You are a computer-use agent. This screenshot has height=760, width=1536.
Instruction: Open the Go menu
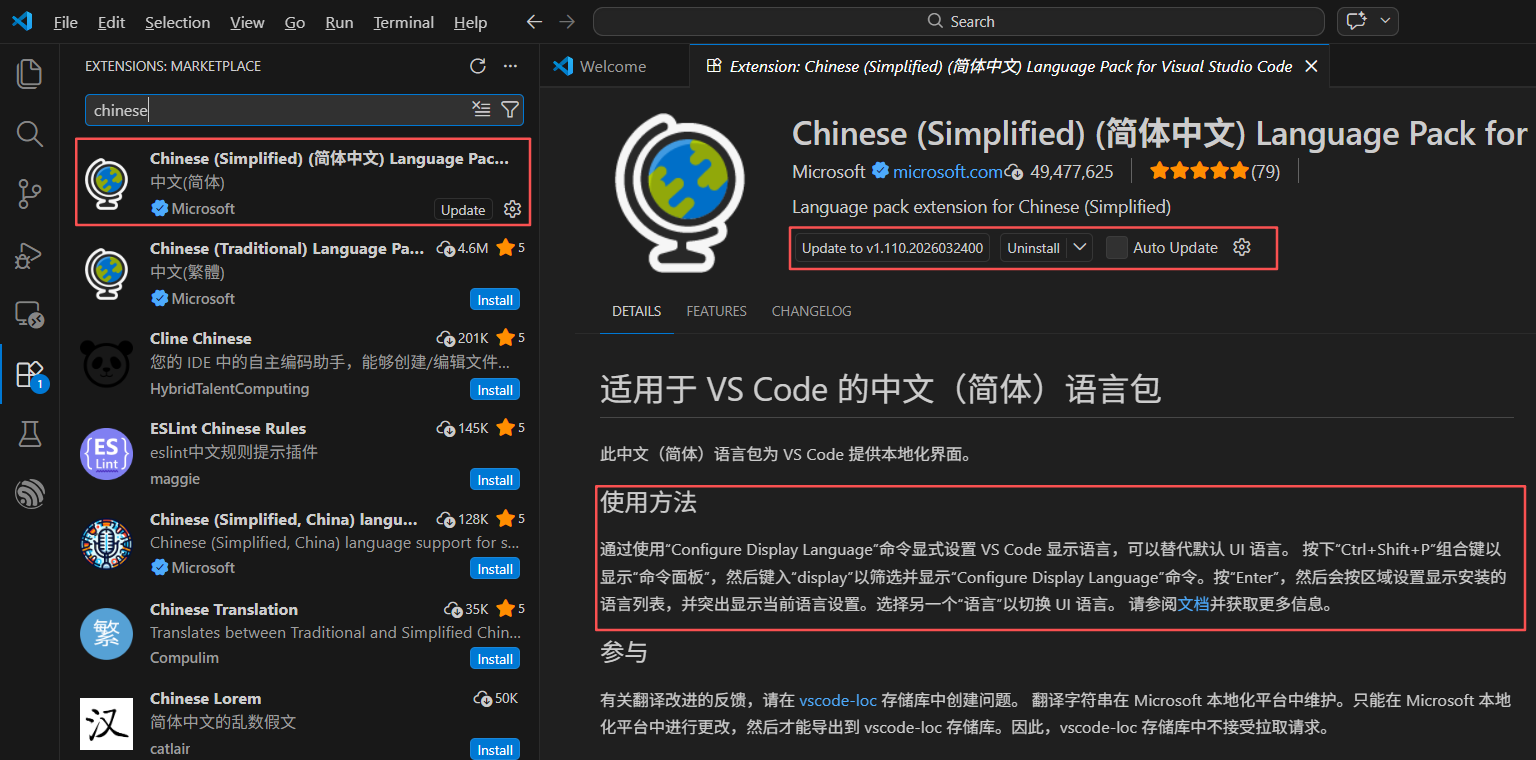tap(295, 22)
